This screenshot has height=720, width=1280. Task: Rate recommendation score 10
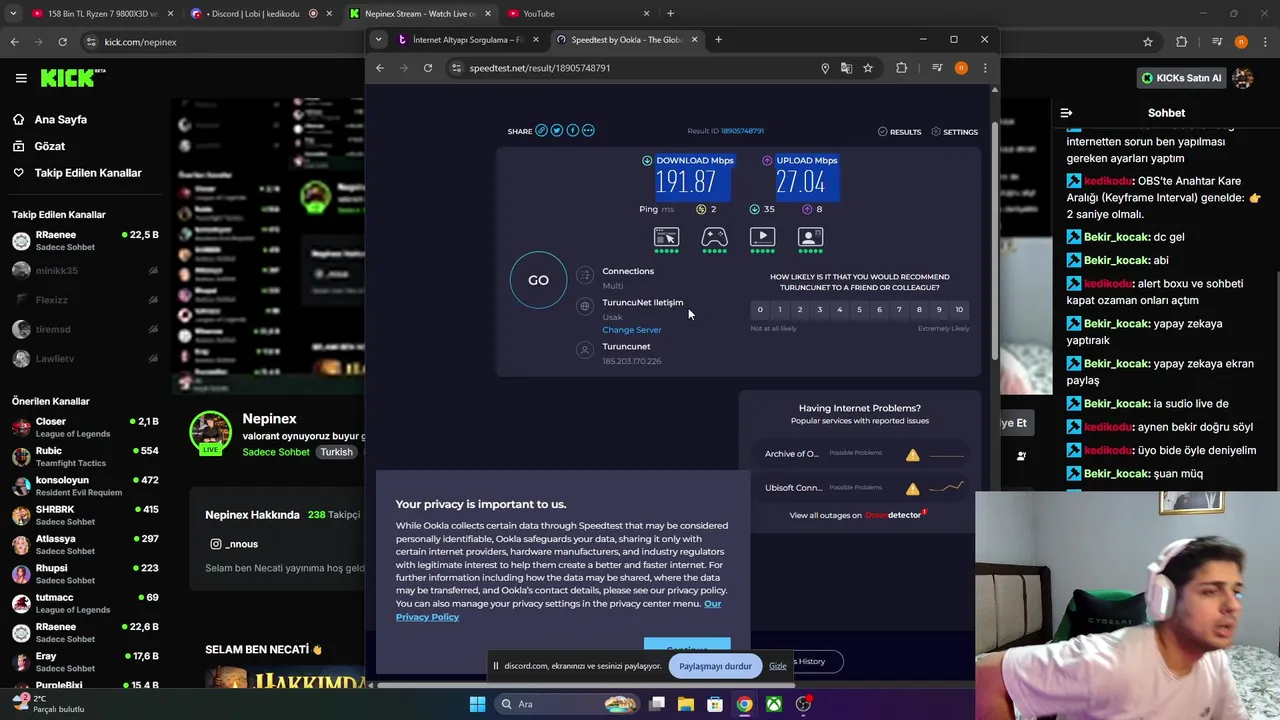point(959,310)
